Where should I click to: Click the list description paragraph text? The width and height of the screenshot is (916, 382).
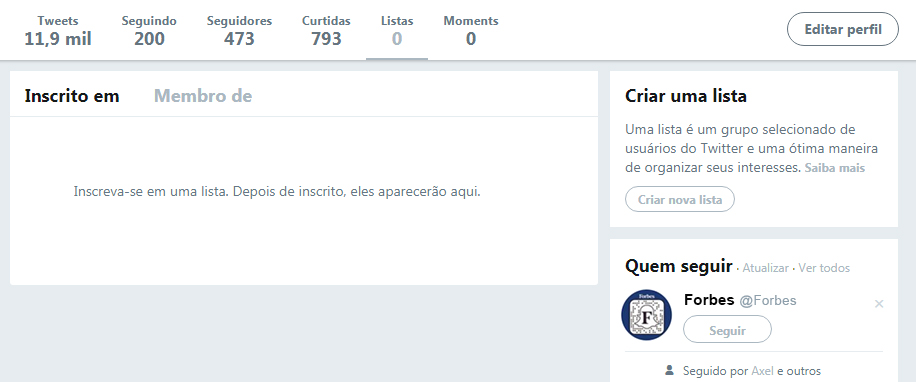751,148
